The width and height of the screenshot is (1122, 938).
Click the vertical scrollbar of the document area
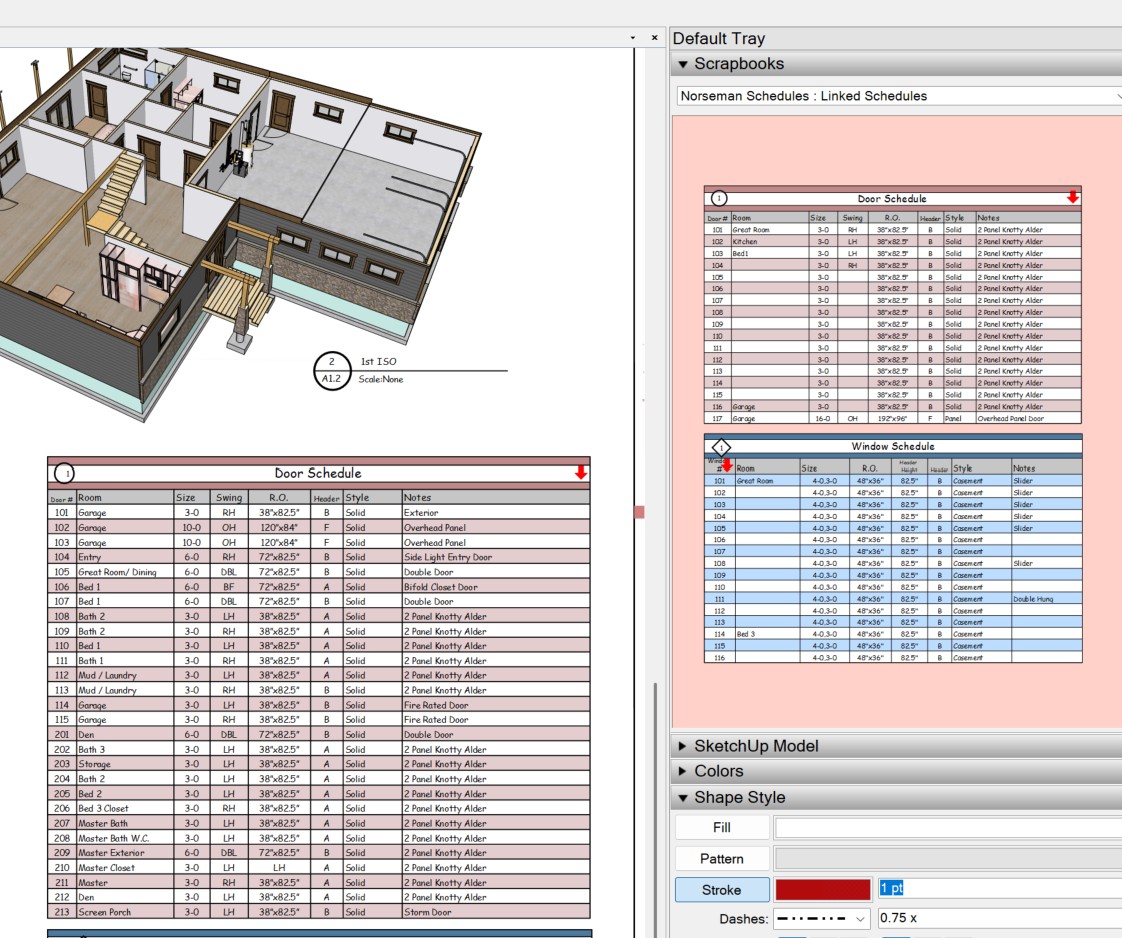coord(654,808)
